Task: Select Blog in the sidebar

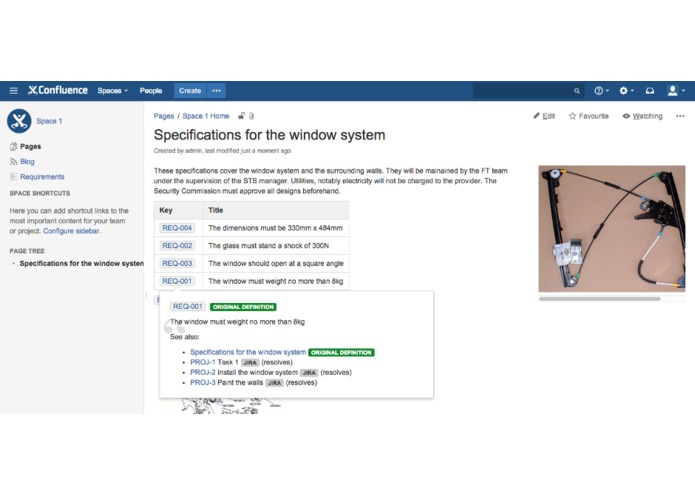Action: tap(27, 161)
